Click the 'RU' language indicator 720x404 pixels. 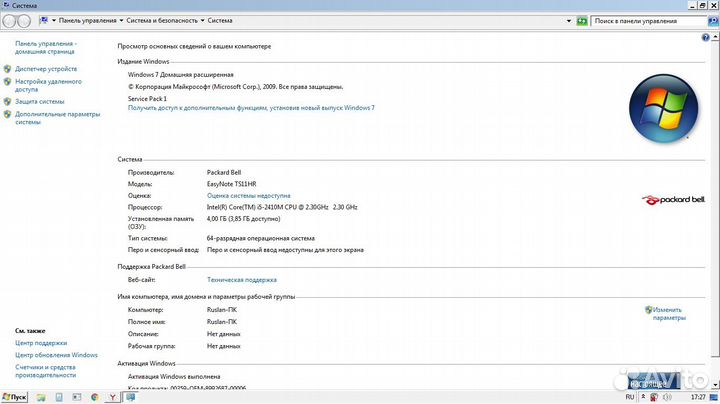tap(630, 397)
